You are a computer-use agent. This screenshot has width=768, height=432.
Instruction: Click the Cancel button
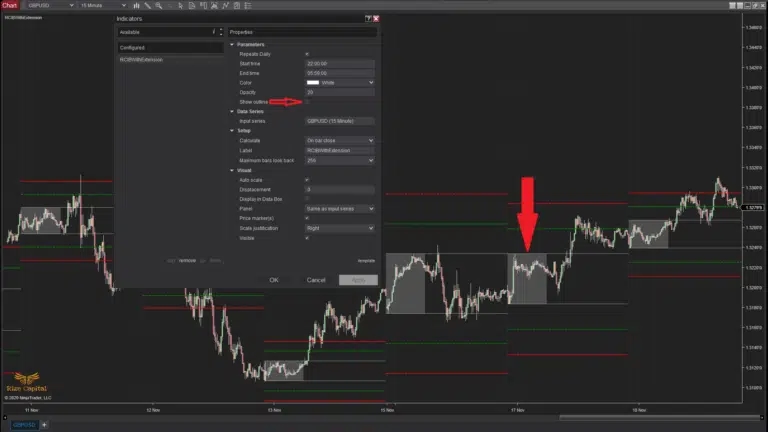[316, 280]
